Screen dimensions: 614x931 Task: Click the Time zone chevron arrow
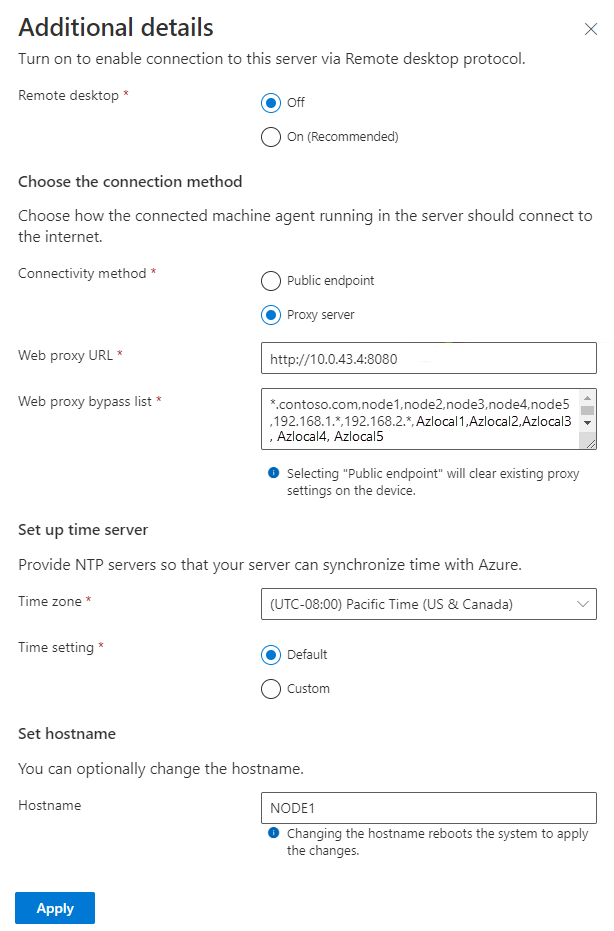(x=583, y=604)
